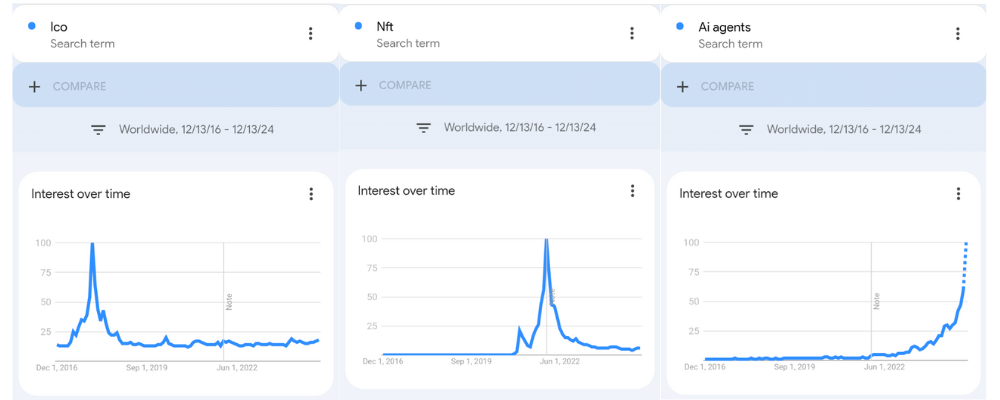Edit the Ico search term field

(175, 34)
